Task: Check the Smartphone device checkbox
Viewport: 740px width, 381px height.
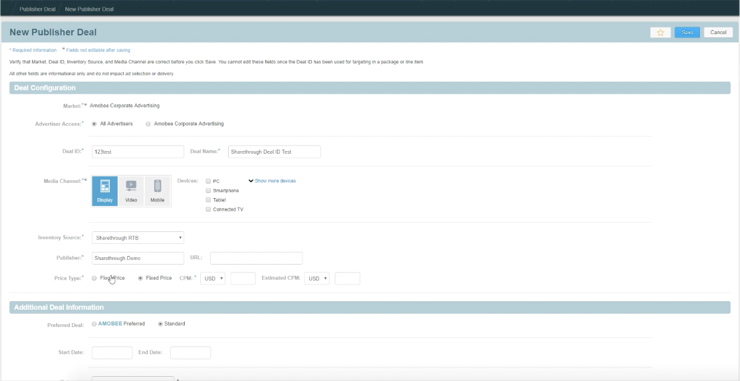Action: [208, 190]
